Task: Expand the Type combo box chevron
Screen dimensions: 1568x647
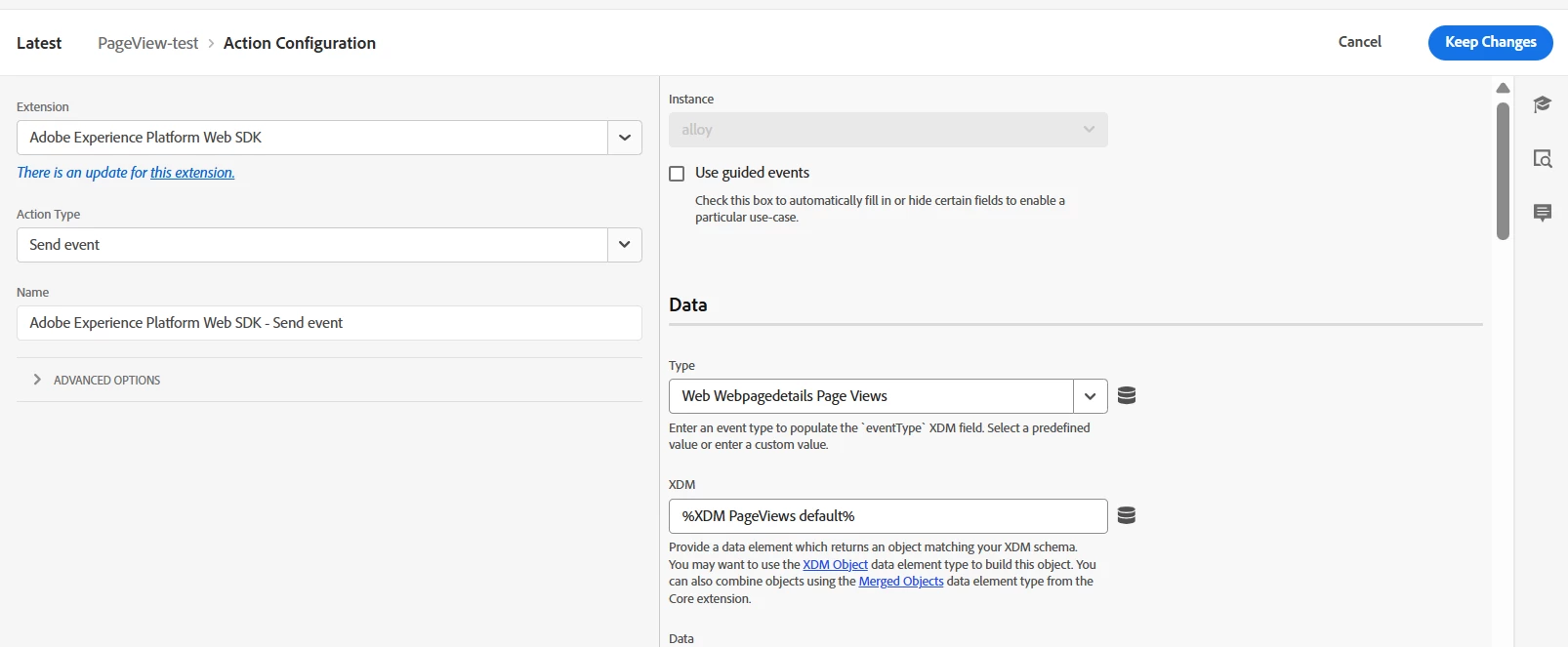Action: click(x=1090, y=396)
